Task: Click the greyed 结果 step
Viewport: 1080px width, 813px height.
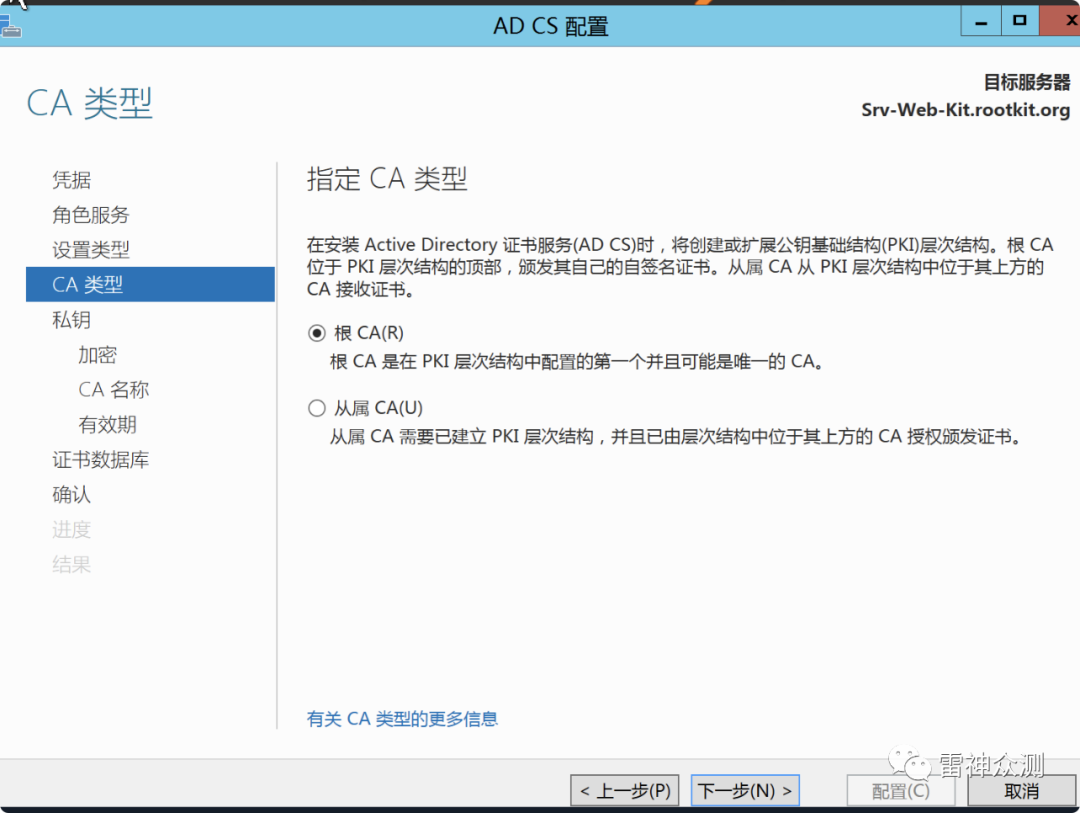Action: coord(72,565)
